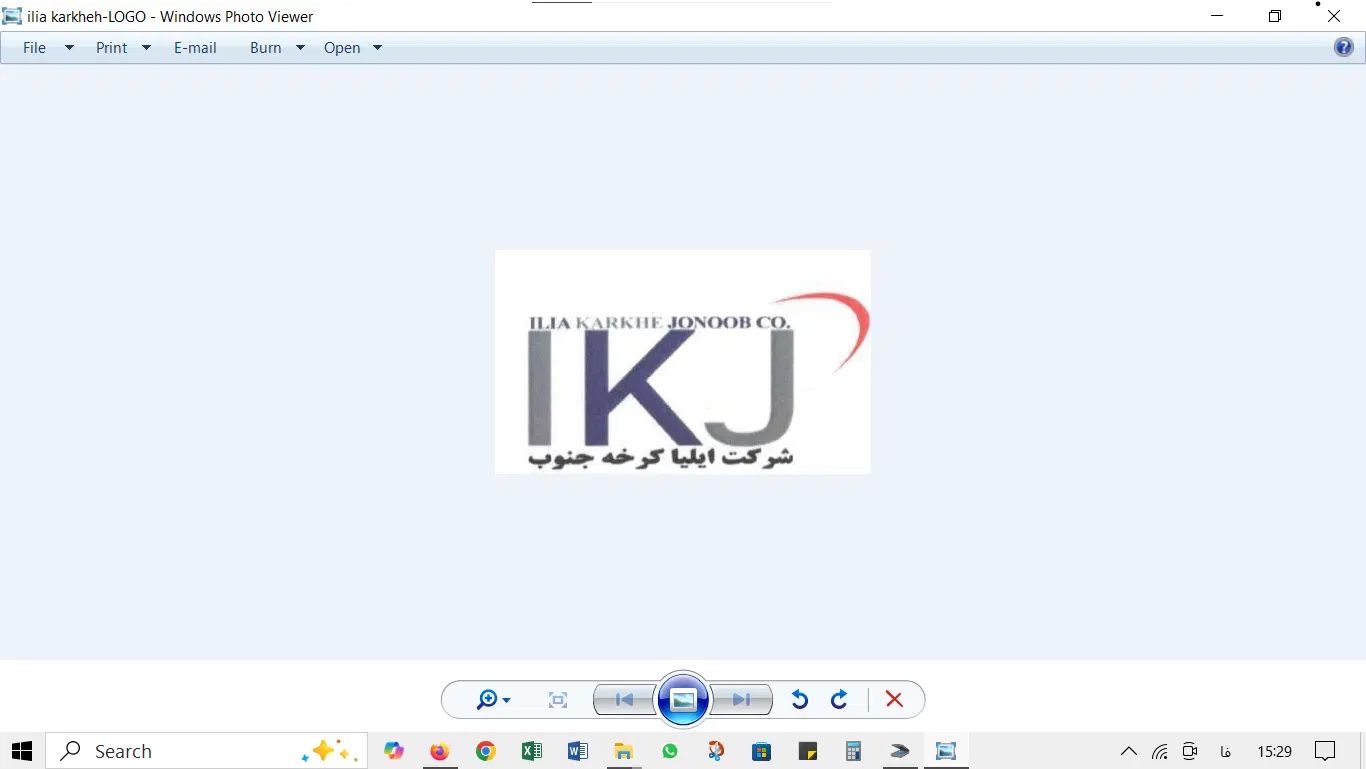The height and width of the screenshot is (769, 1366).
Task: Open the Burn menu
Action: (x=265, y=48)
